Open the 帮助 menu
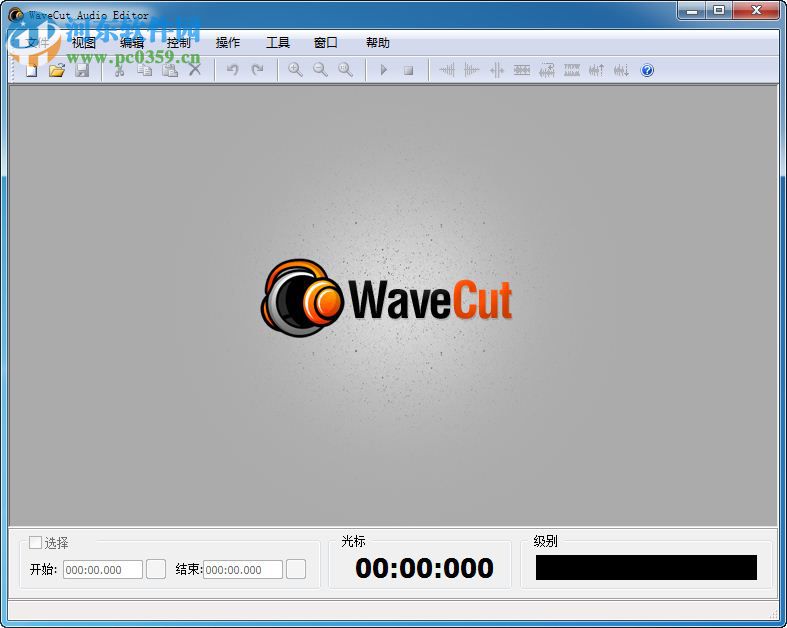Image resolution: width=787 pixels, height=628 pixels. tap(377, 43)
